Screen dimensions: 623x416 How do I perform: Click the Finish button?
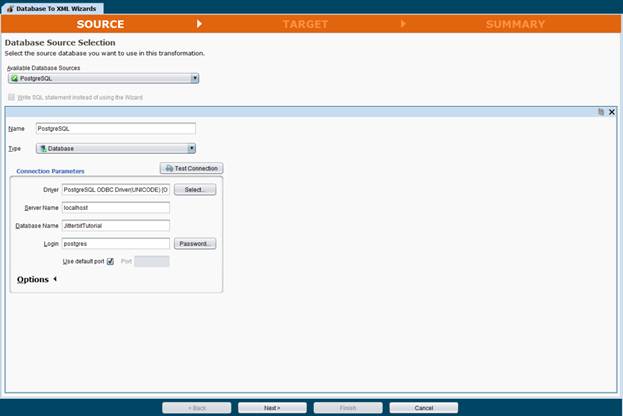[348, 408]
